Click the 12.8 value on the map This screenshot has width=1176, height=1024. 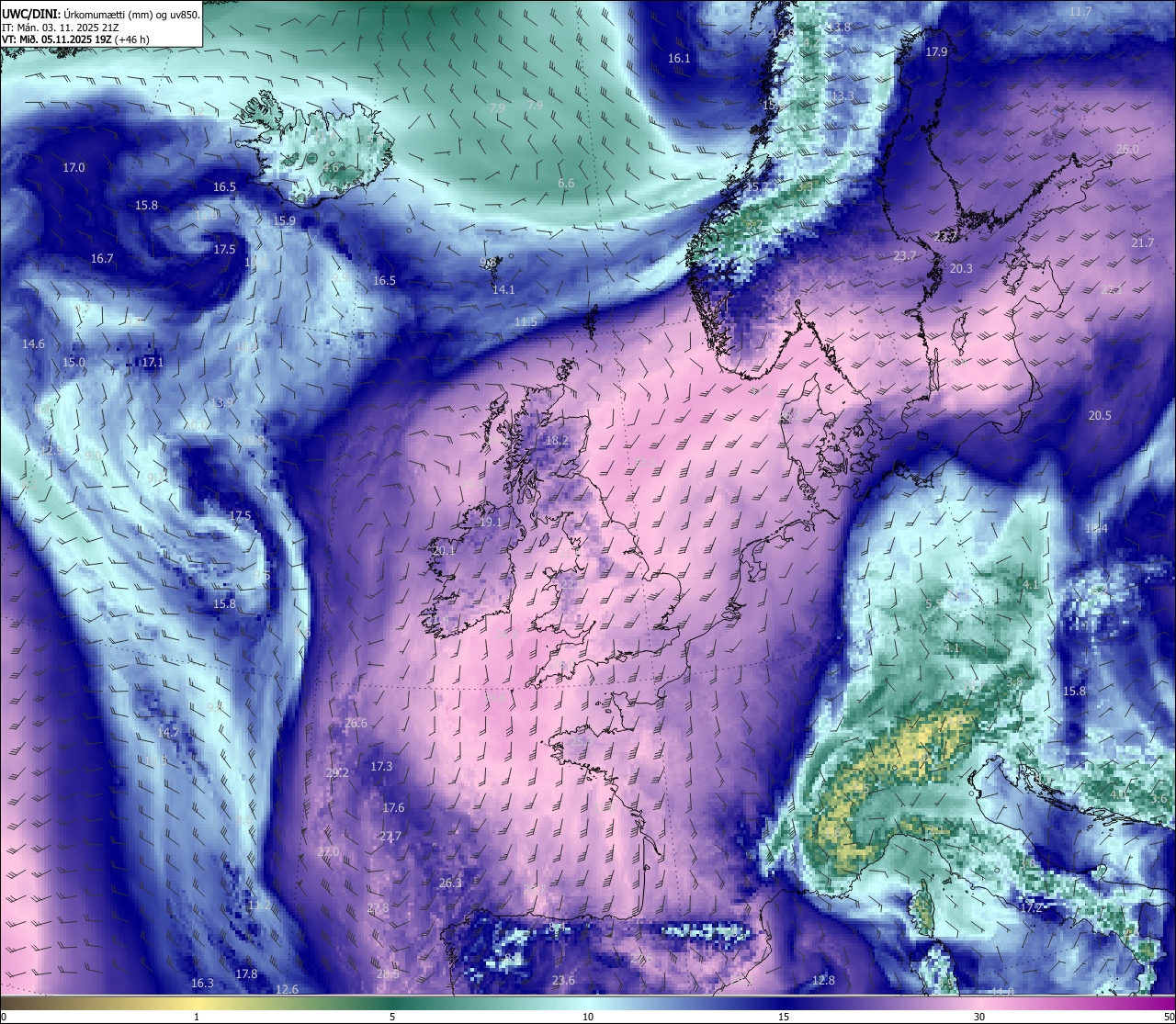[x=823, y=980]
